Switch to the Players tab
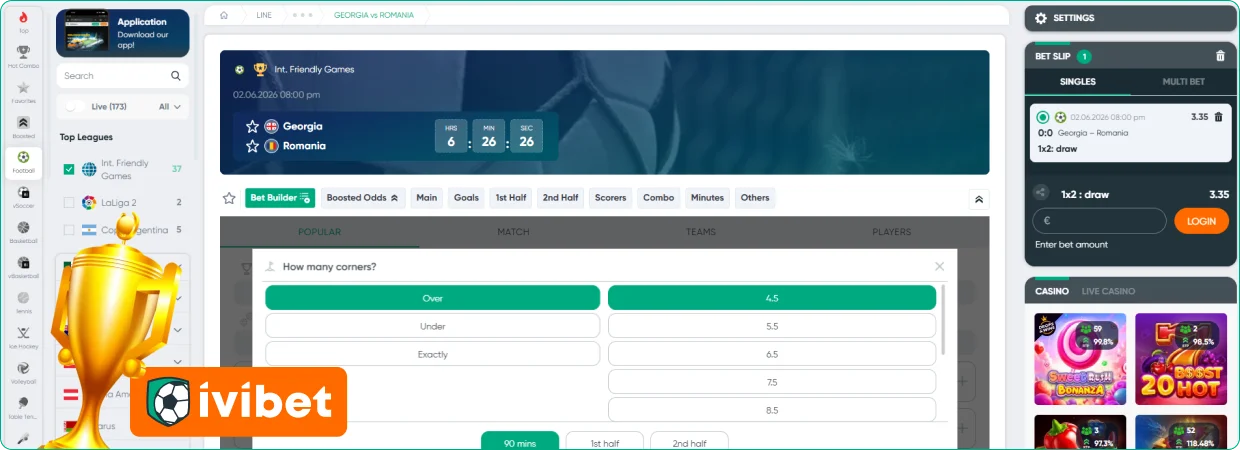 click(891, 232)
